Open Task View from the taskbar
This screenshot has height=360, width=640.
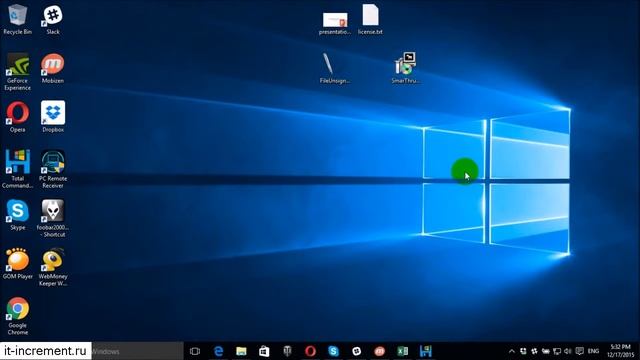pos(195,351)
